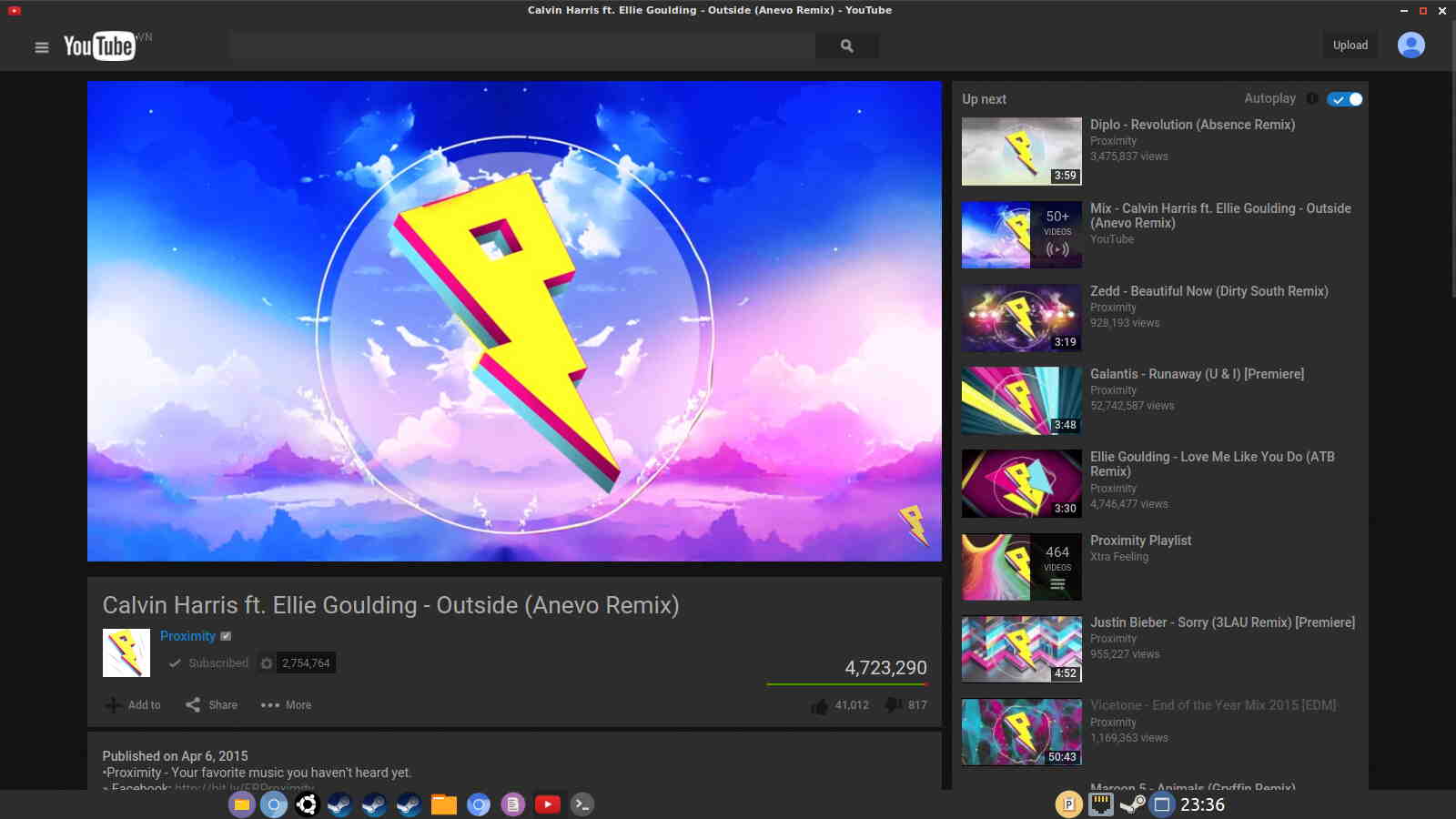The height and width of the screenshot is (819, 1456).
Task: Click the video title text
Action: [390, 605]
